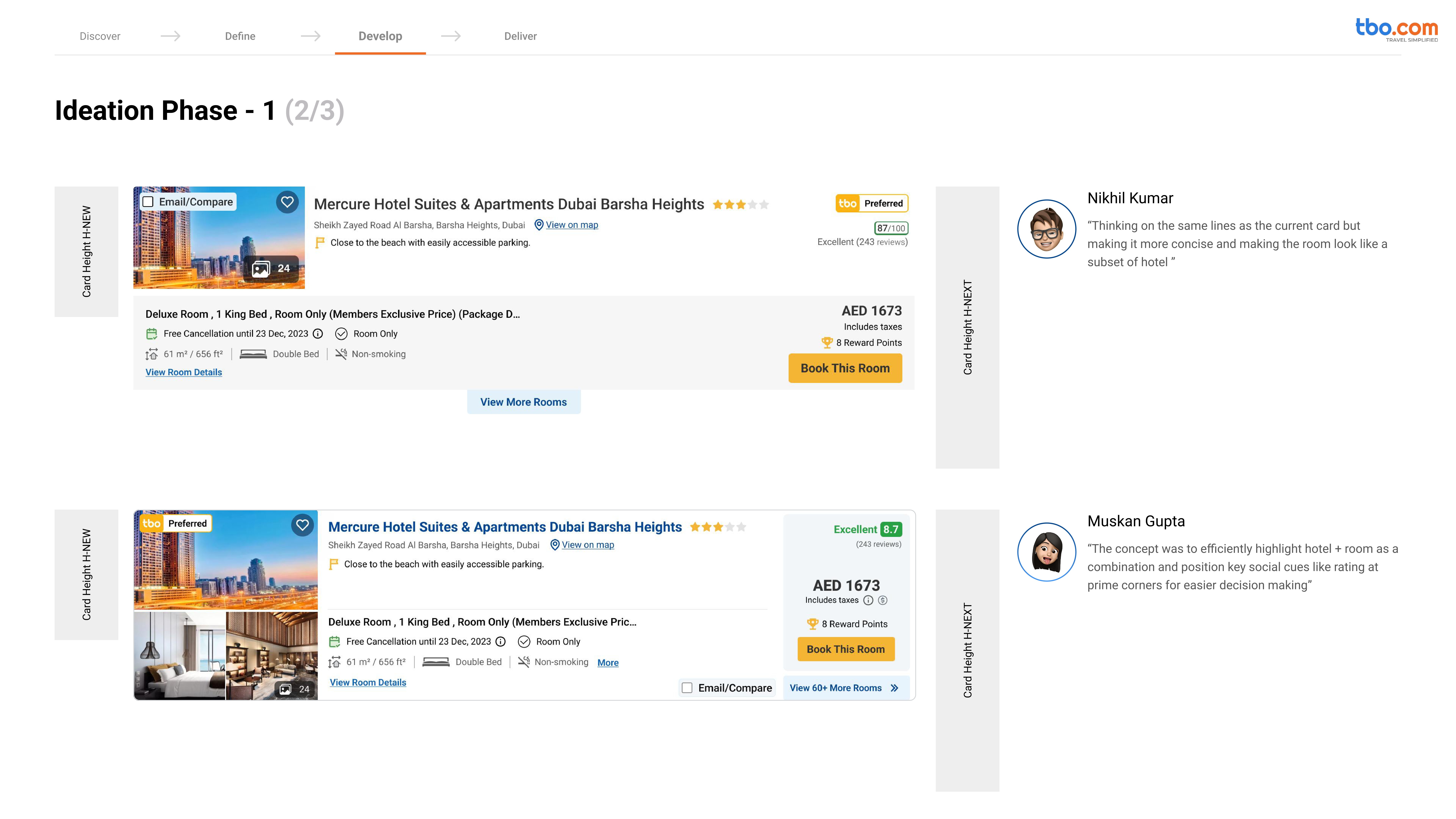Switch to the Discover step tab
The image size is (1456, 819).
[100, 36]
